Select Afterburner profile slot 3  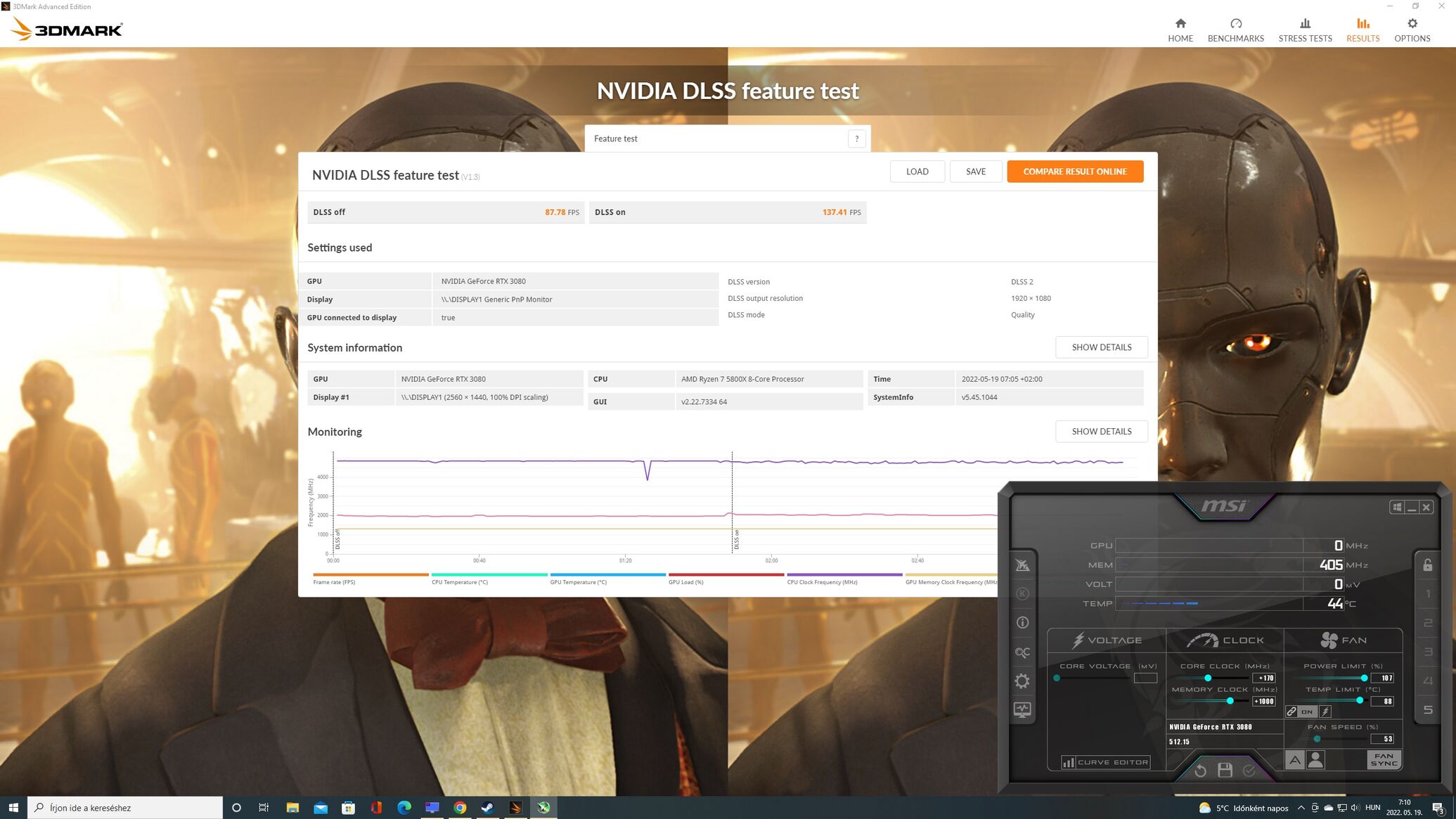pos(1427,652)
